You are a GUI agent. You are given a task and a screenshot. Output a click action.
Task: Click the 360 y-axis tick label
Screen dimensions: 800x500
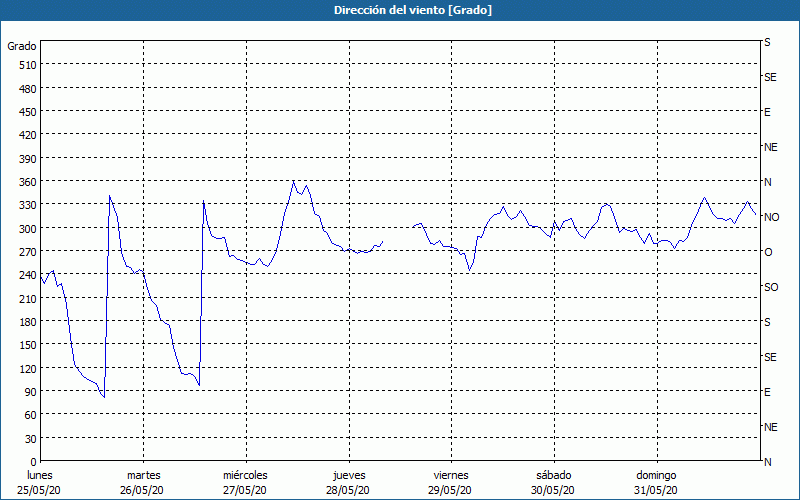pyautogui.click(x=28, y=182)
